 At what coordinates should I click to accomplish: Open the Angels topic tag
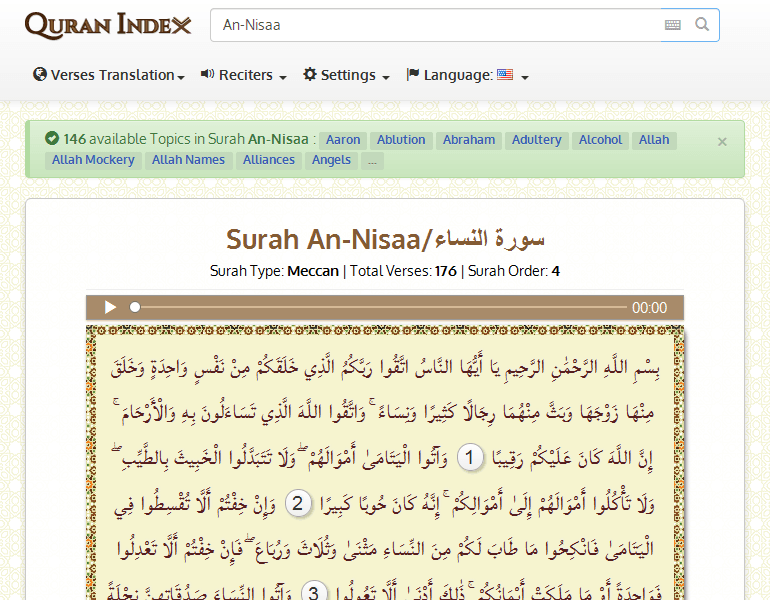(331, 160)
